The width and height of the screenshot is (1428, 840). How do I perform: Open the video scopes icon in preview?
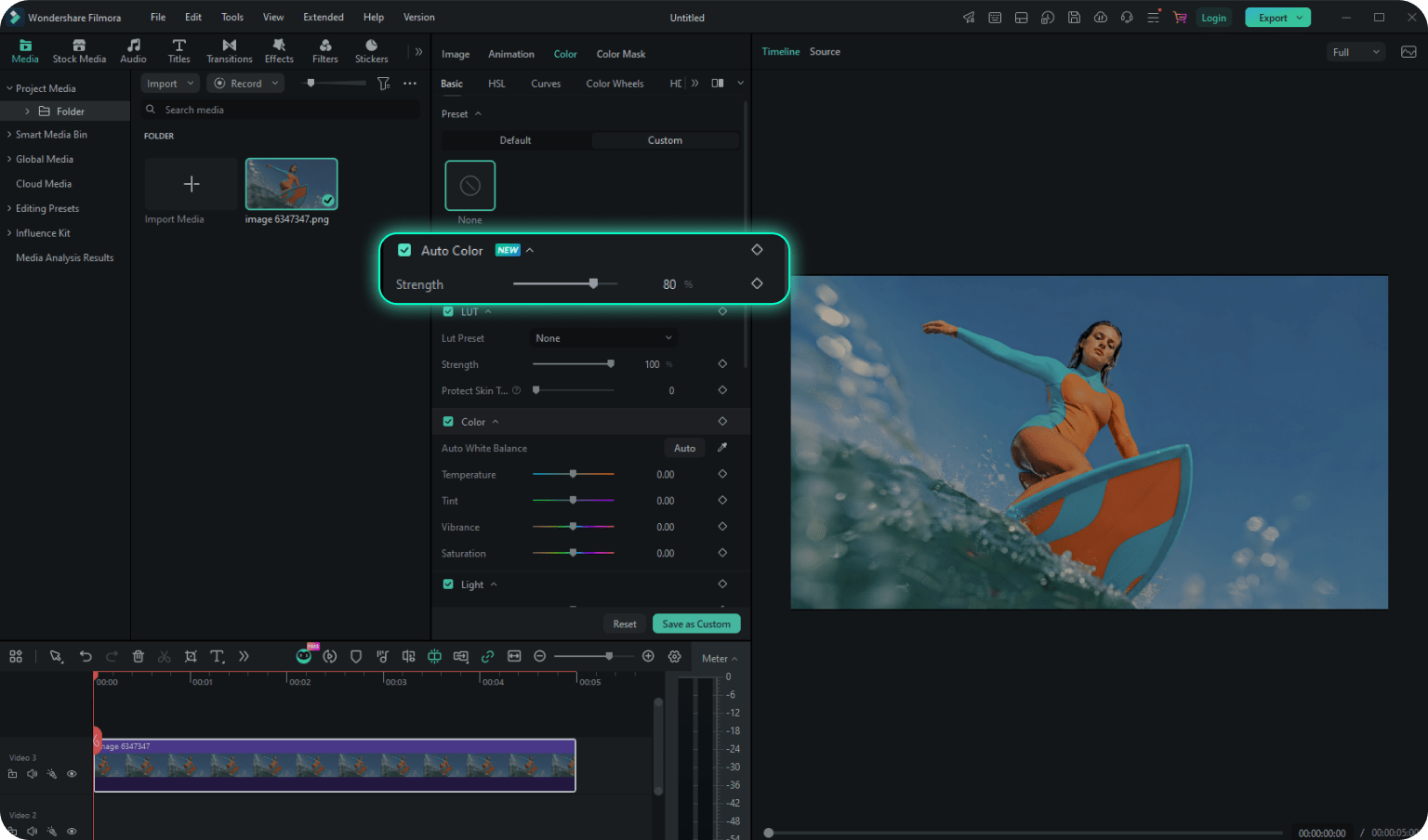point(1408,52)
